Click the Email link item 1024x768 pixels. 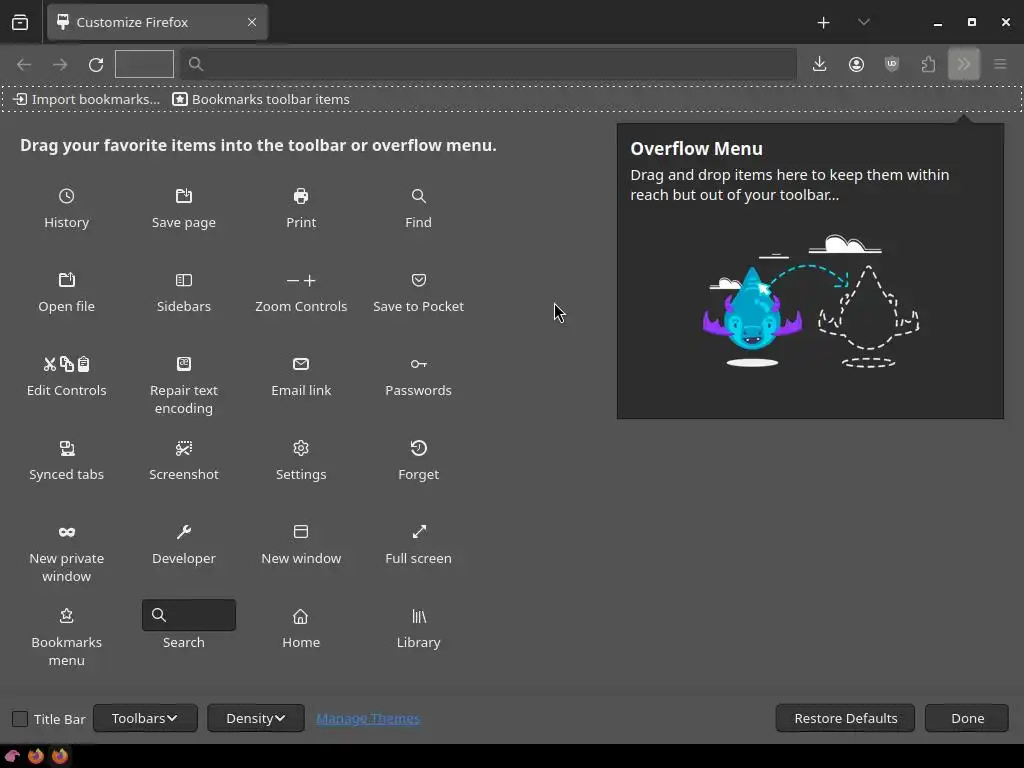pyautogui.click(x=301, y=377)
